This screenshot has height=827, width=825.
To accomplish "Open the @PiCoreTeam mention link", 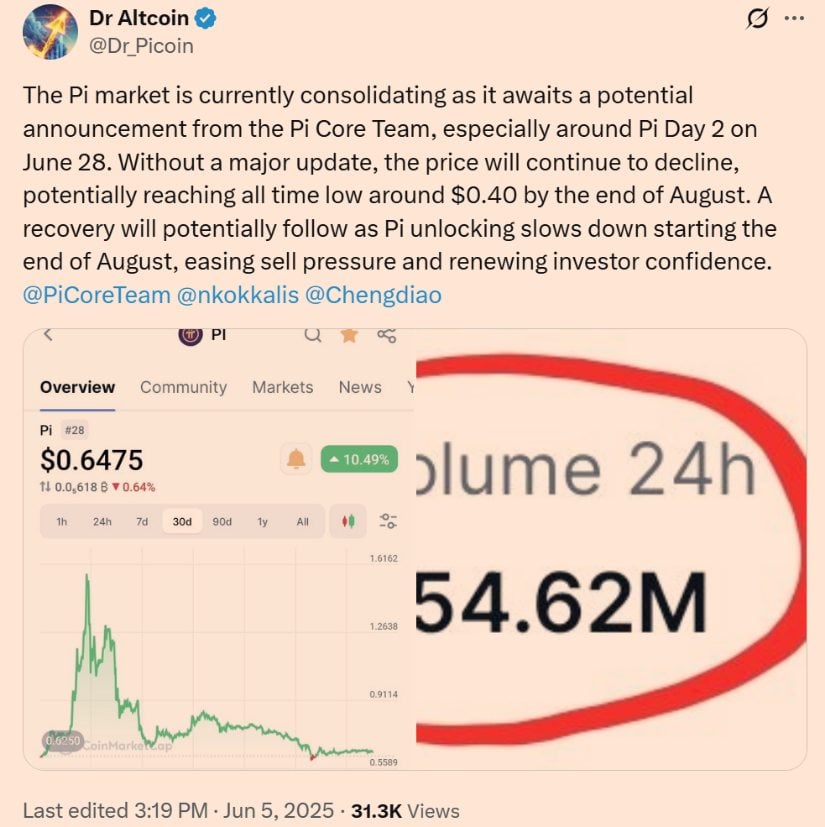I will coord(97,295).
